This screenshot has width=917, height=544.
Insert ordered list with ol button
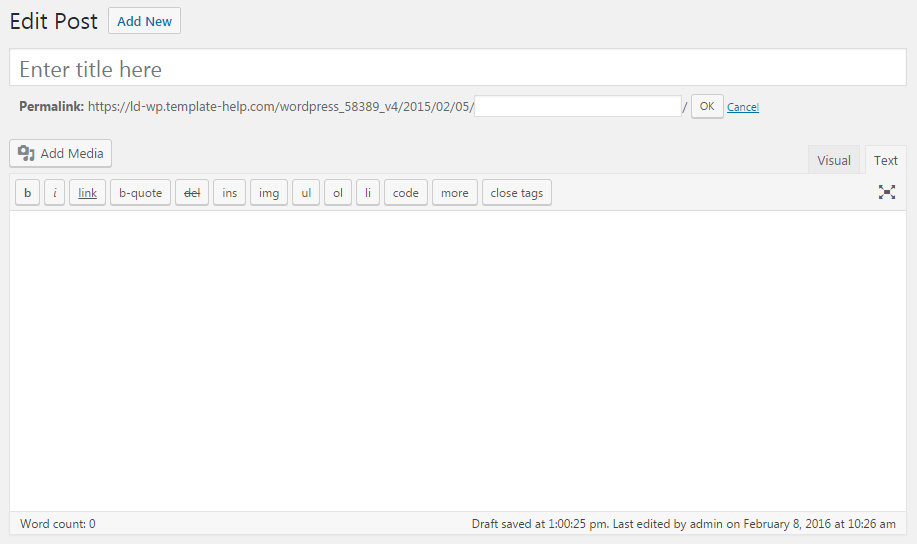pyautogui.click(x=338, y=192)
